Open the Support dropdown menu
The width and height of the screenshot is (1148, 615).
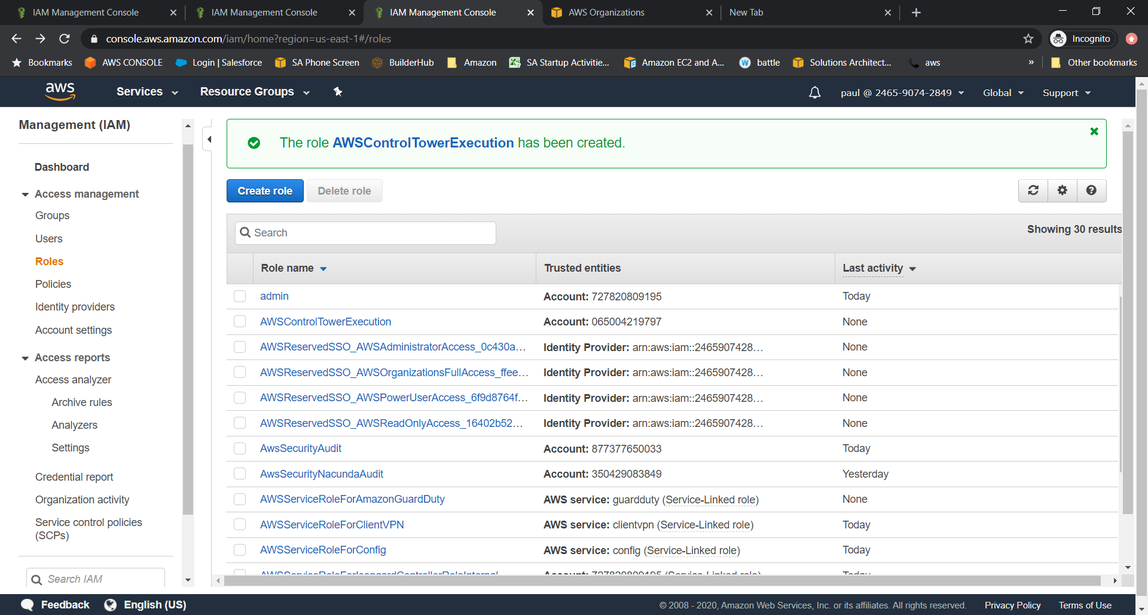click(x=1066, y=92)
